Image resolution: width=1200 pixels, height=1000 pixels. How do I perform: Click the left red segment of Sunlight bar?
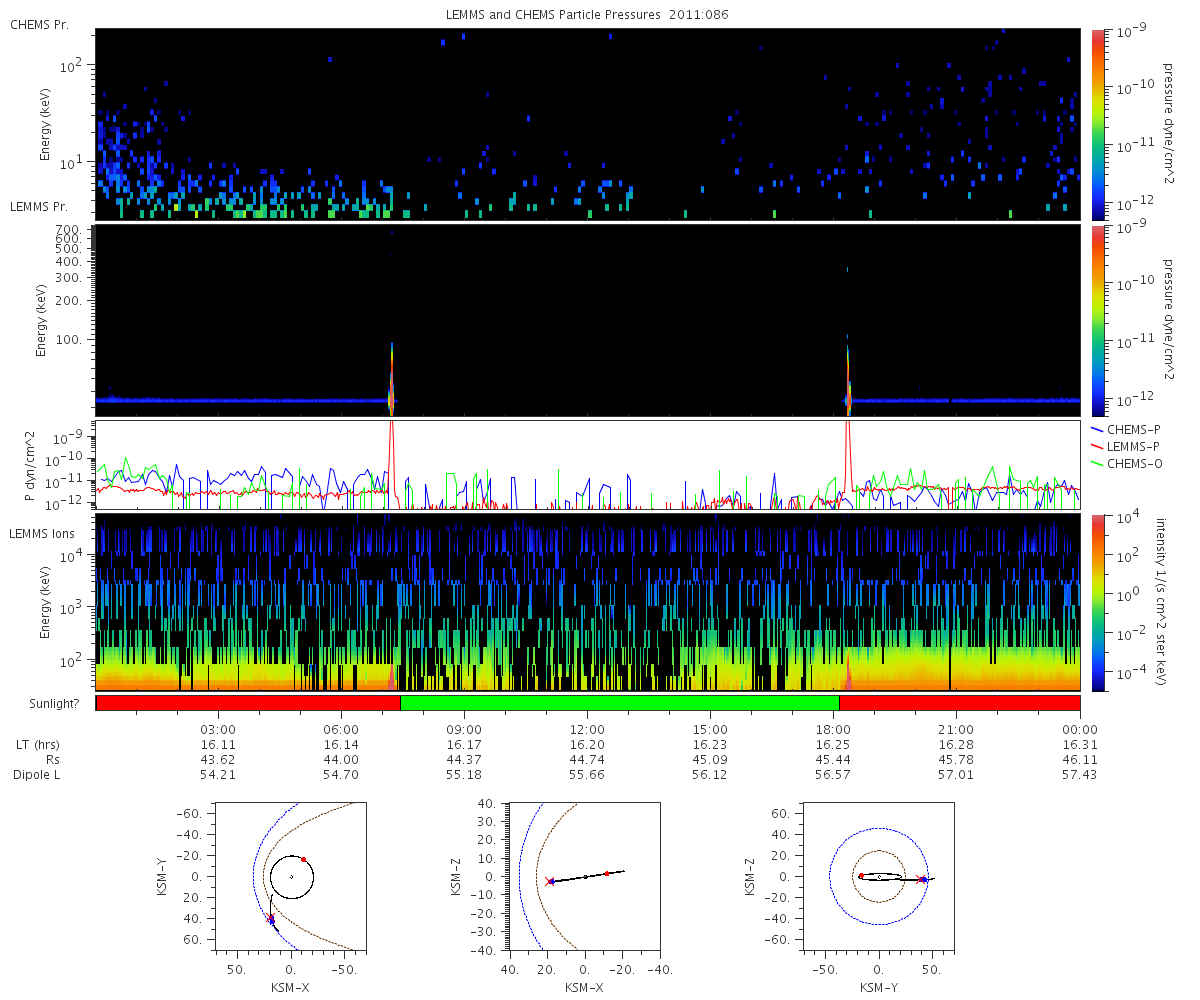(248, 703)
